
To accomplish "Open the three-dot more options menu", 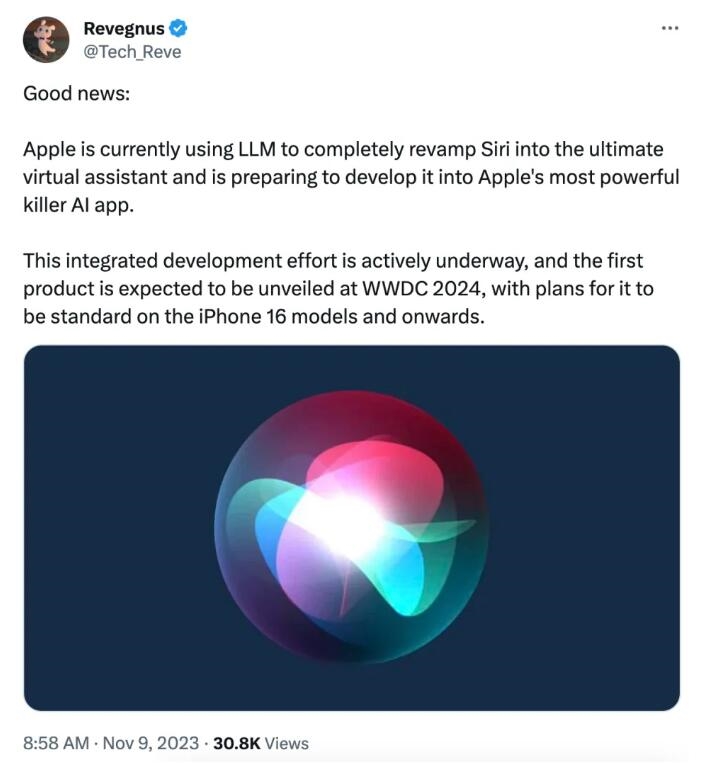I will (x=670, y=27).
